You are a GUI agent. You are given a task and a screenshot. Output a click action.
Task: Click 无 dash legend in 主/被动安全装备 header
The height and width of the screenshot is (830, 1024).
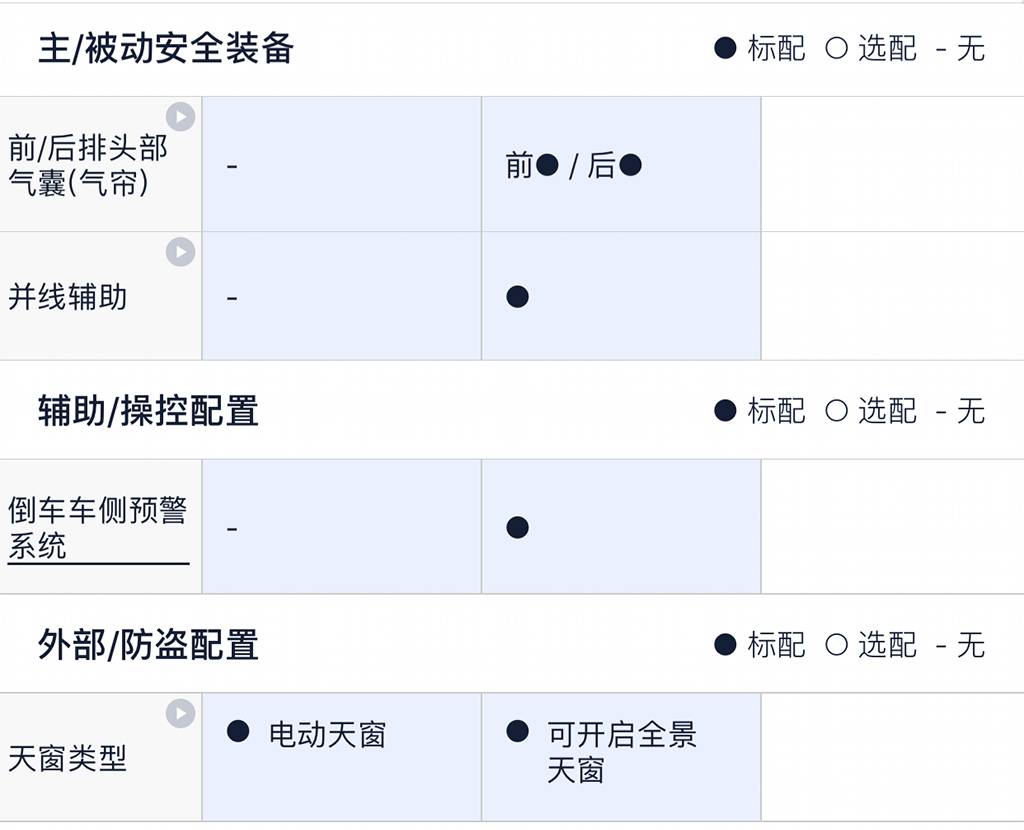961,48
